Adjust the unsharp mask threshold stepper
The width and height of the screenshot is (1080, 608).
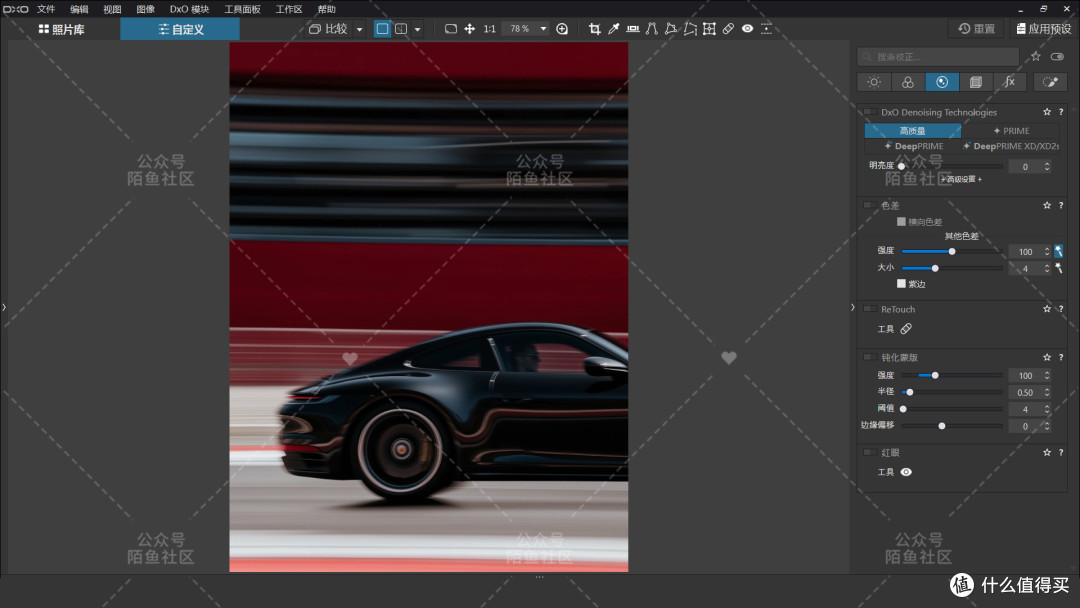[1047, 409]
